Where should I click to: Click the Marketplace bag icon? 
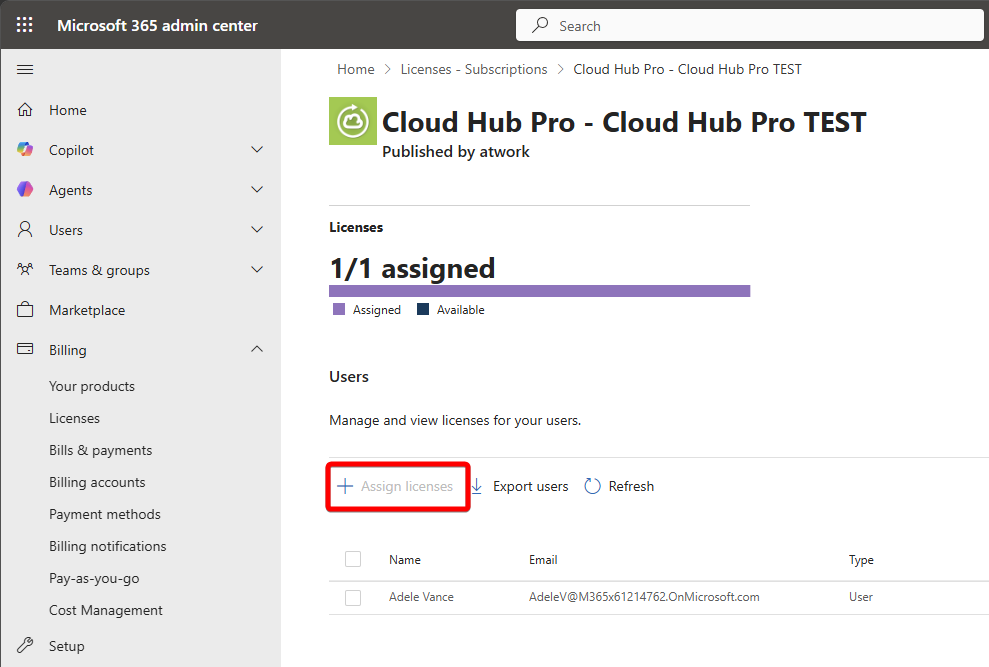(25, 309)
